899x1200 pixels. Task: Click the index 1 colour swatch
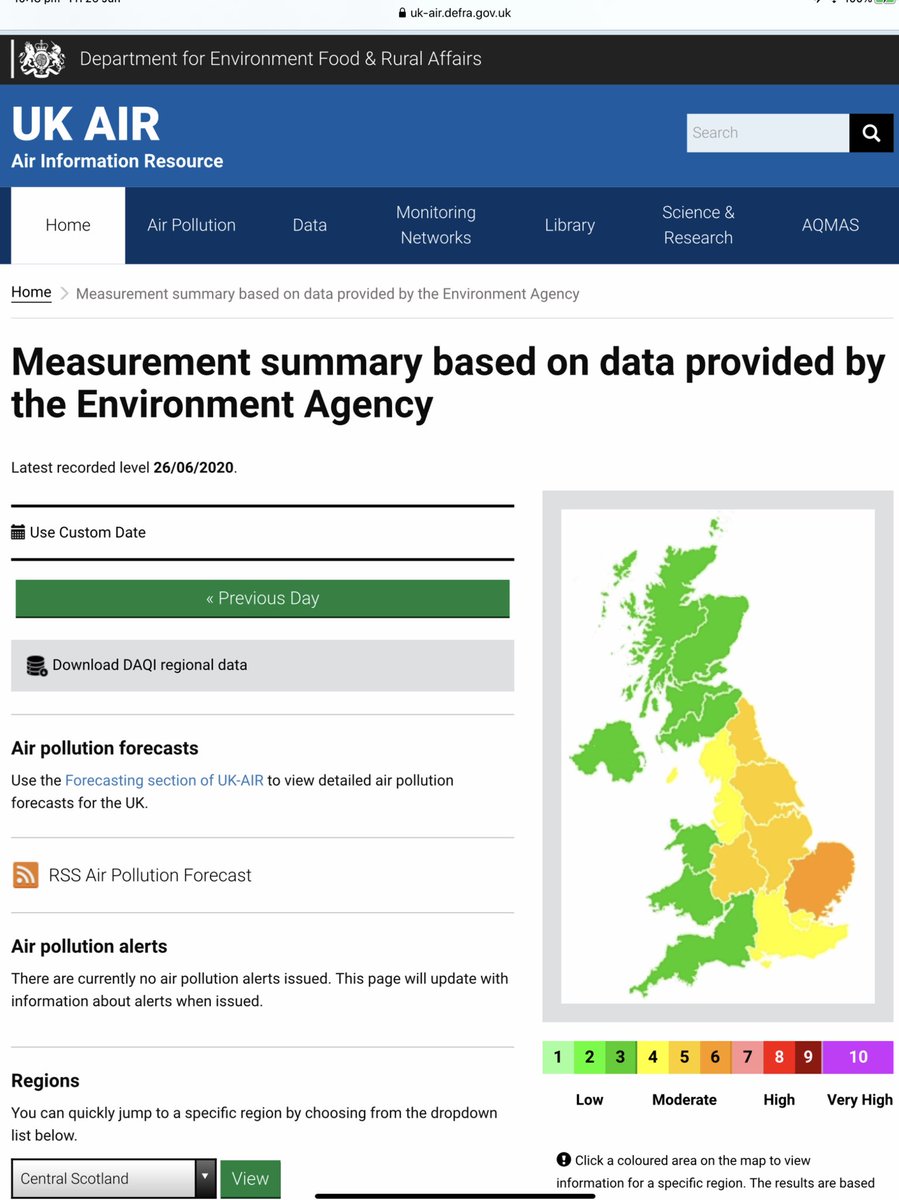[558, 1057]
